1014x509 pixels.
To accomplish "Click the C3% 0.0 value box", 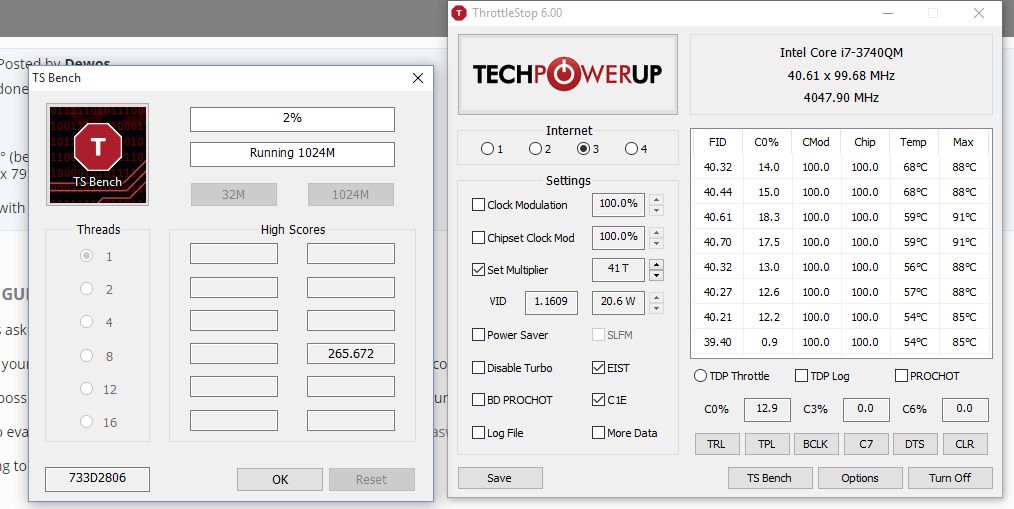I will [865, 409].
